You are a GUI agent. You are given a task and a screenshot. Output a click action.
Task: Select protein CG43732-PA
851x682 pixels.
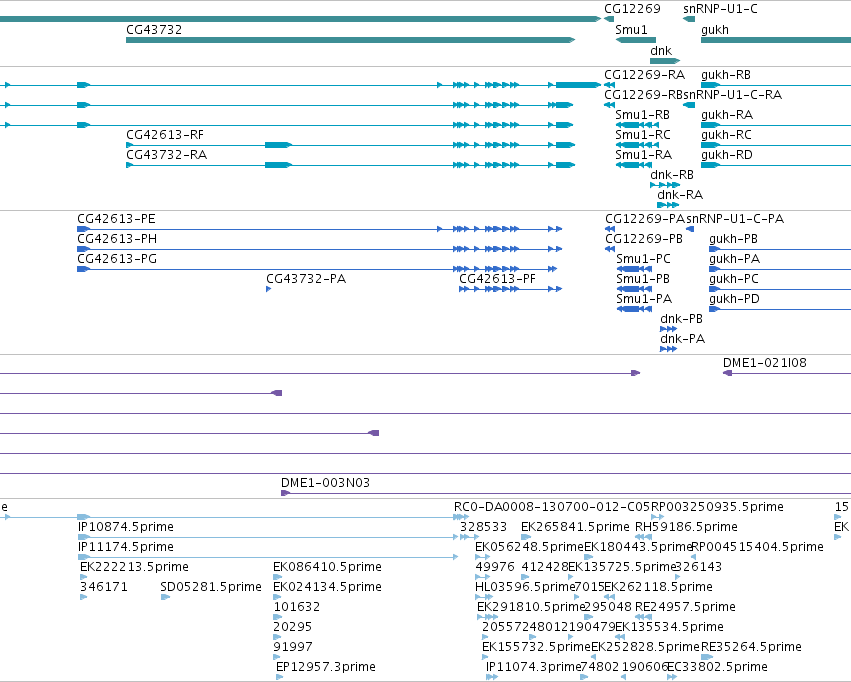point(269,289)
